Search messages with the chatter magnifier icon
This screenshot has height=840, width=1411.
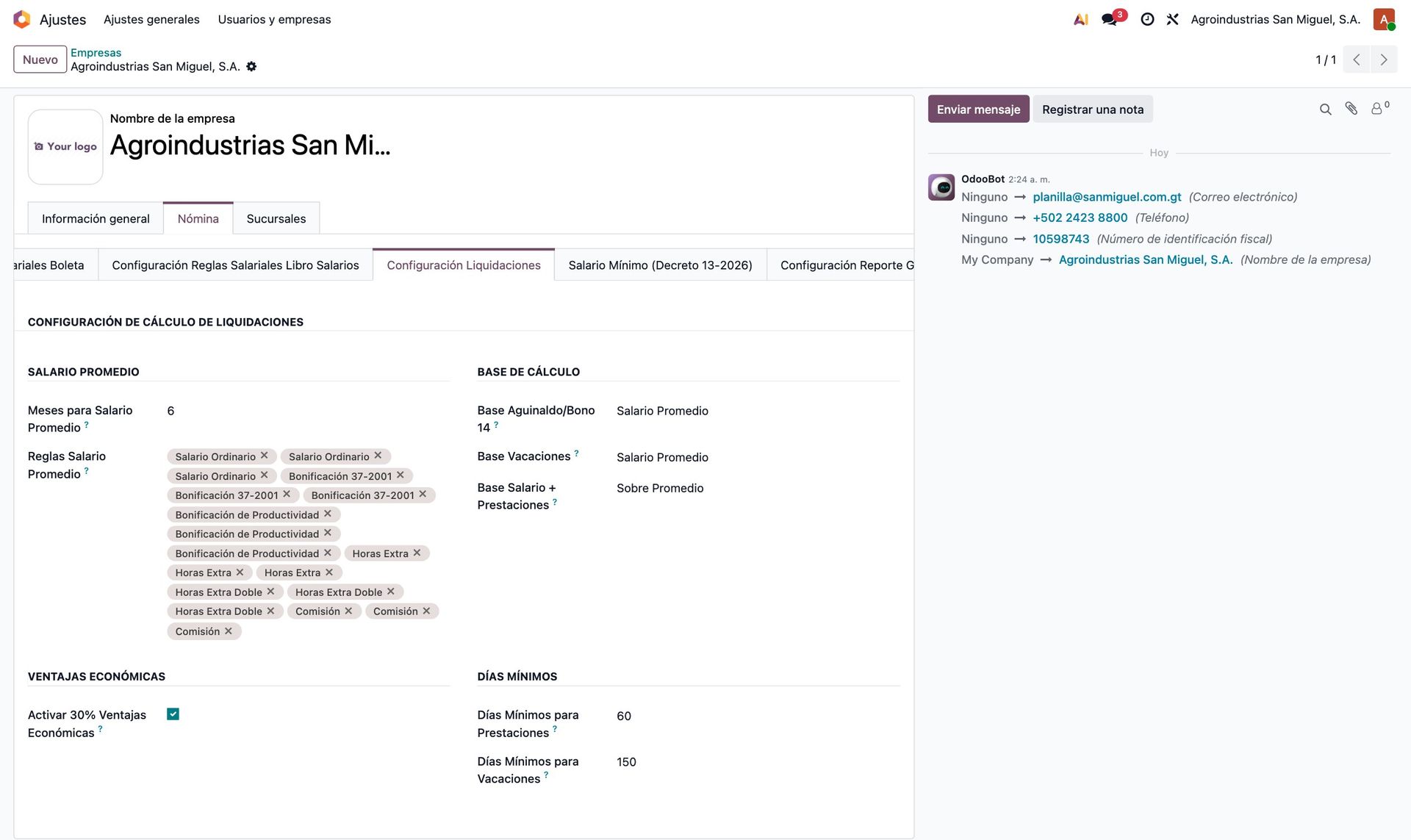coord(1326,110)
